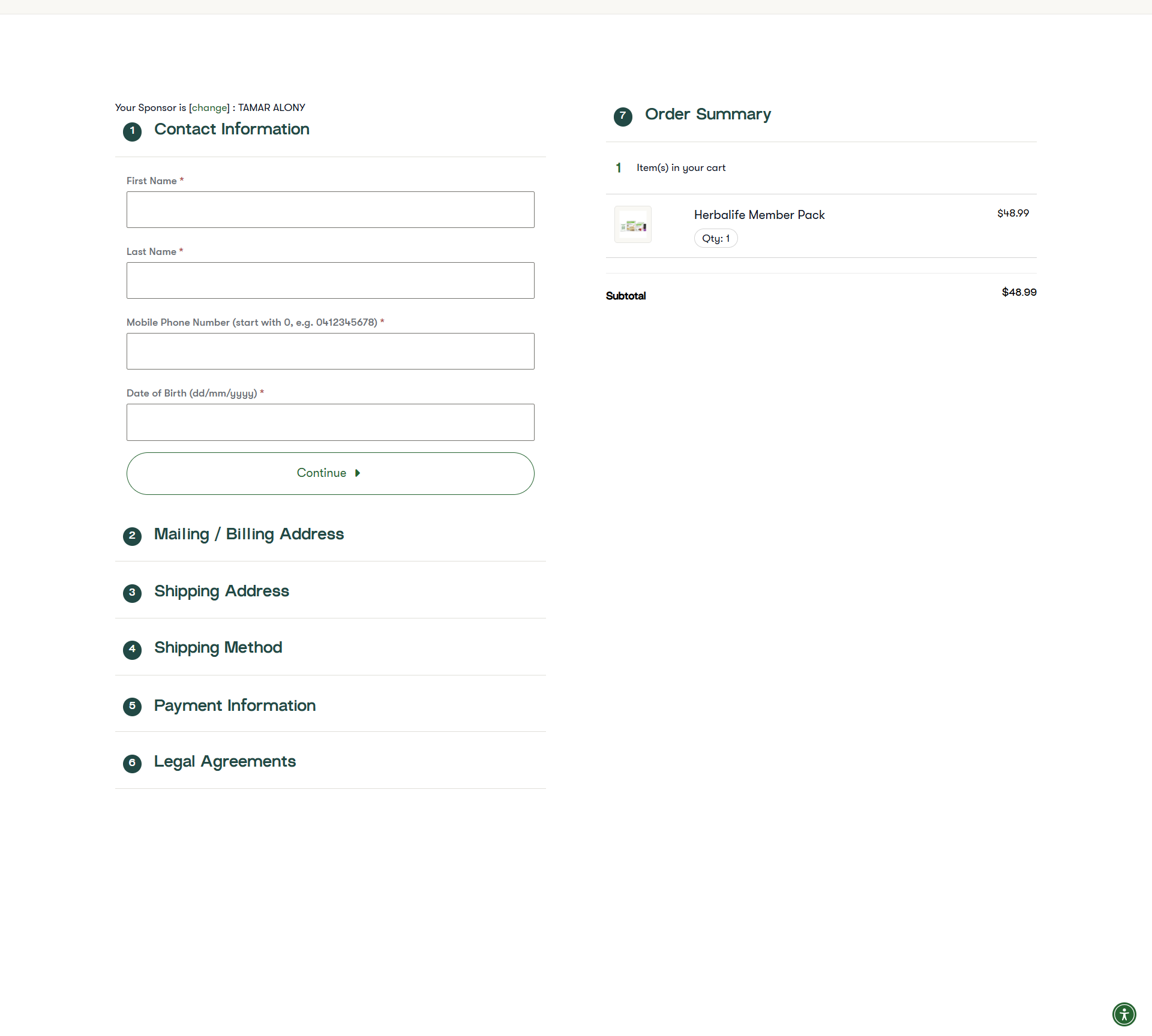Screen dimensions: 1152x1036
Task: Focus the Date of Birth field
Action: tap(331, 422)
